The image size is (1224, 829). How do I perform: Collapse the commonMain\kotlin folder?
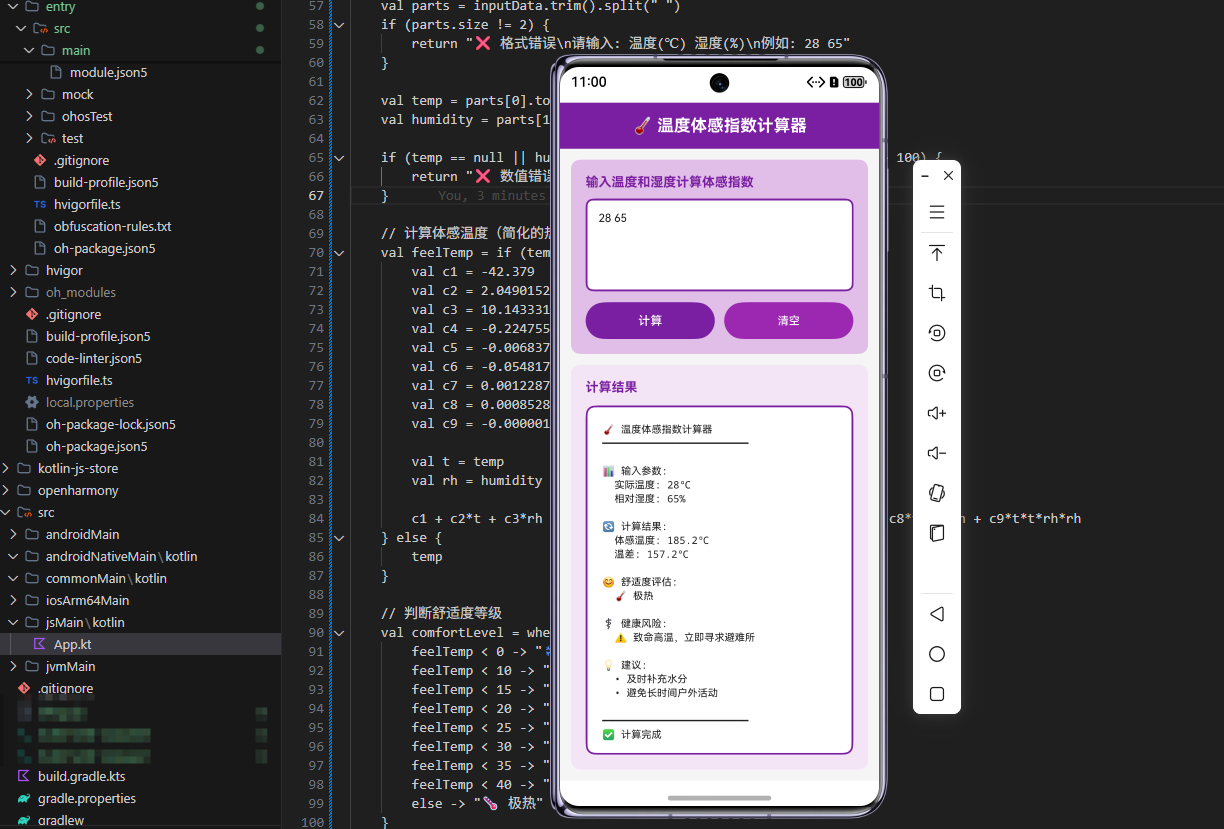pyautogui.click(x=14, y=578)
